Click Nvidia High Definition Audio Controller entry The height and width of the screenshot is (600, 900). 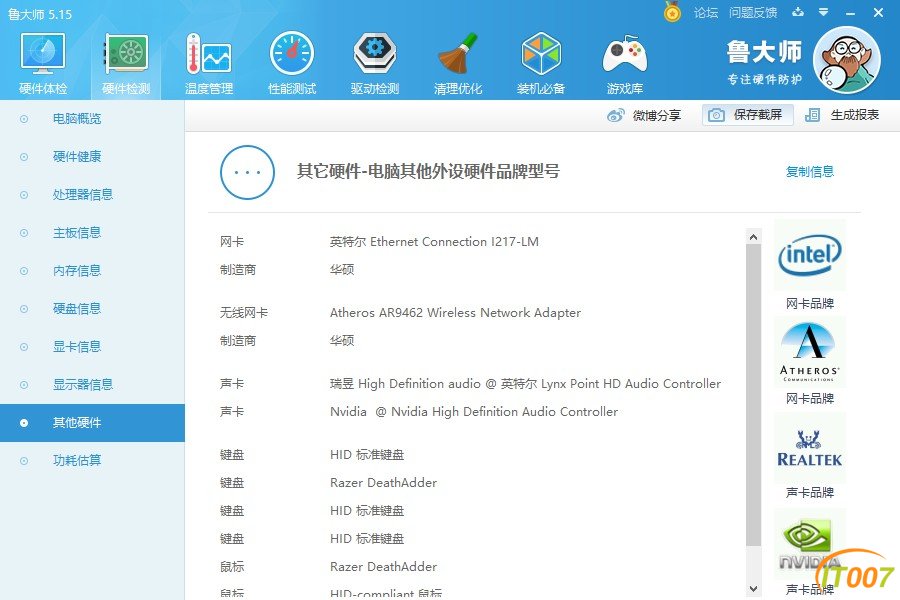pyautogui.click(x=474, y=412)
